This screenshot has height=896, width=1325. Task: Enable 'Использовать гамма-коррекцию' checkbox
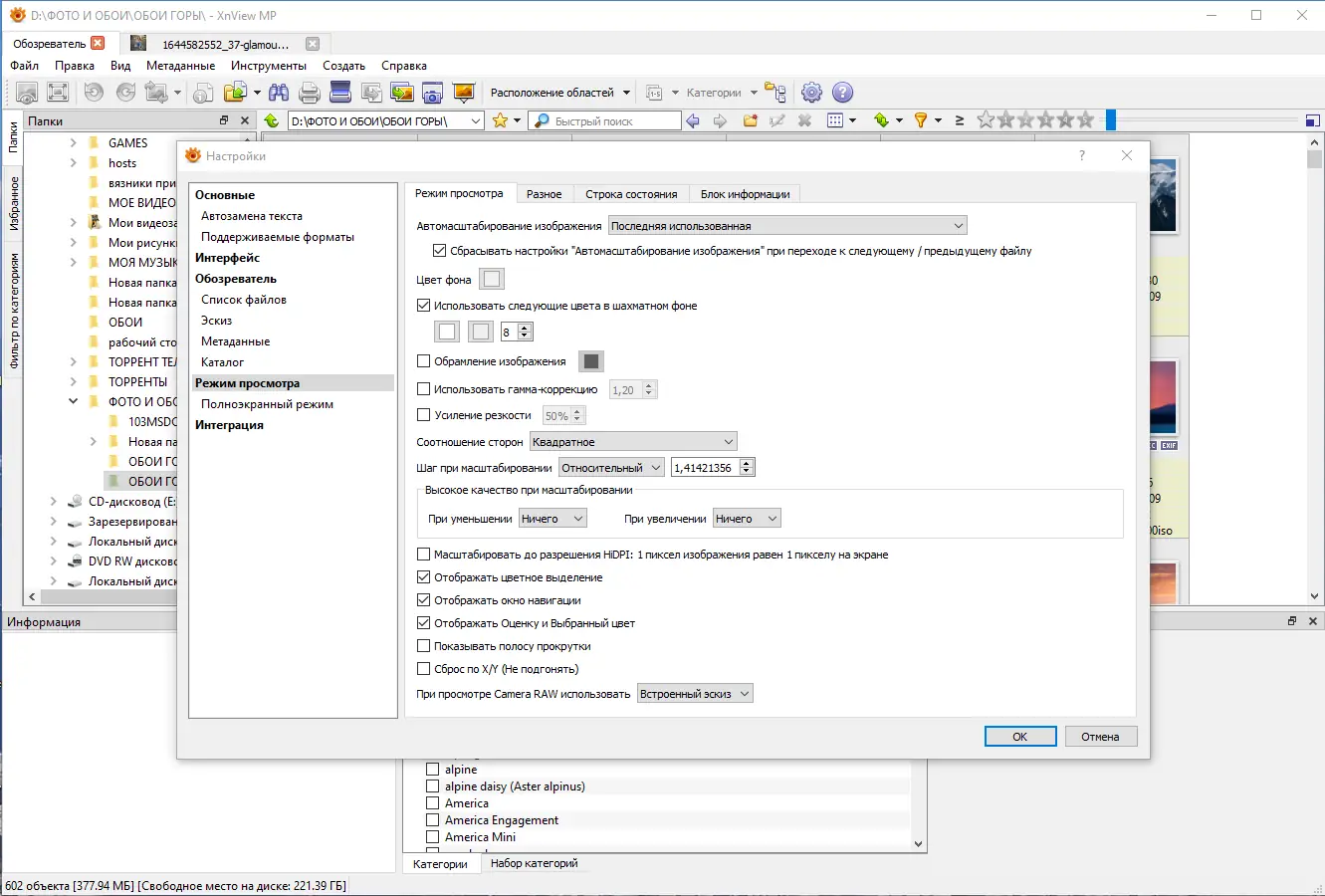point(423,389)
